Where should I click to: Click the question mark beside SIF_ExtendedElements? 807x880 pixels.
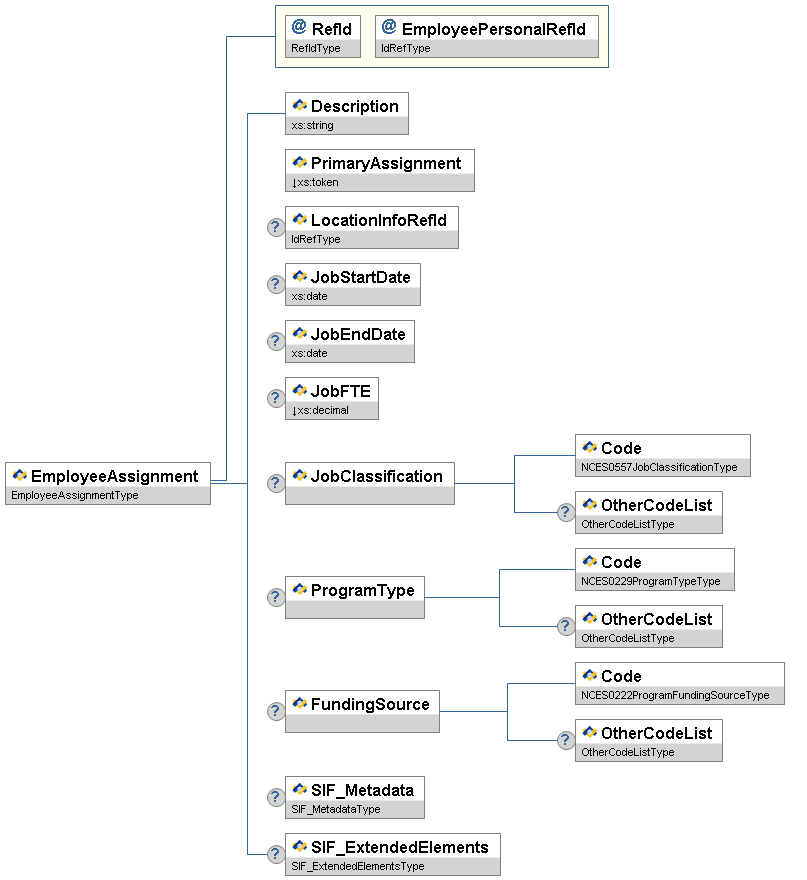276,854
